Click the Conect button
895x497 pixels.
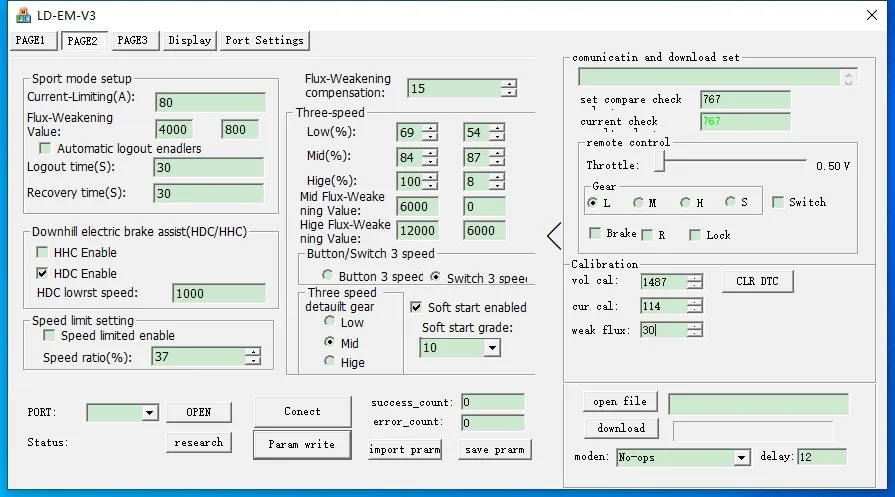click(303, 411)
